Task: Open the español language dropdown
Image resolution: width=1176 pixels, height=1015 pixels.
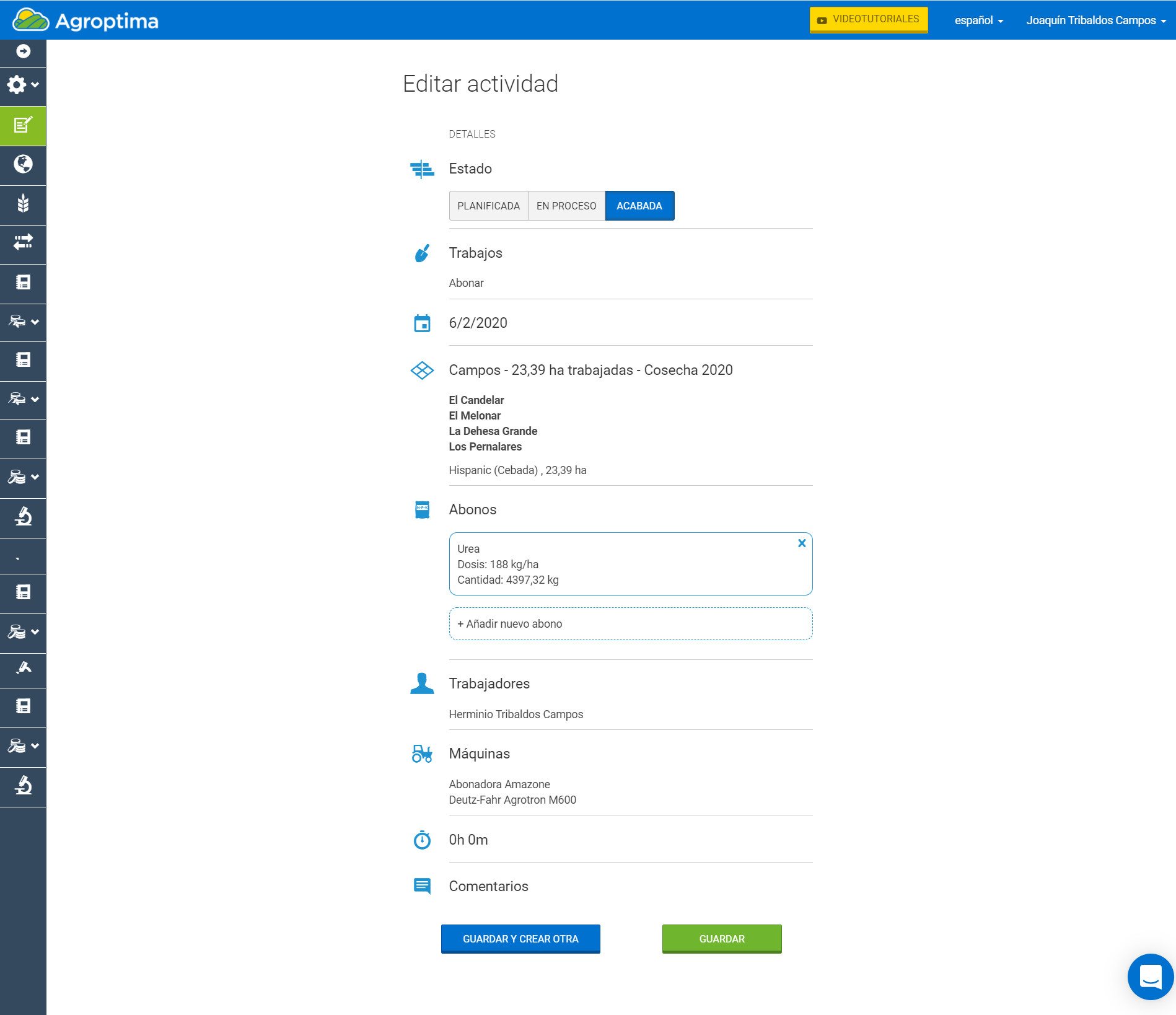Action: click(x=978, y=20)
